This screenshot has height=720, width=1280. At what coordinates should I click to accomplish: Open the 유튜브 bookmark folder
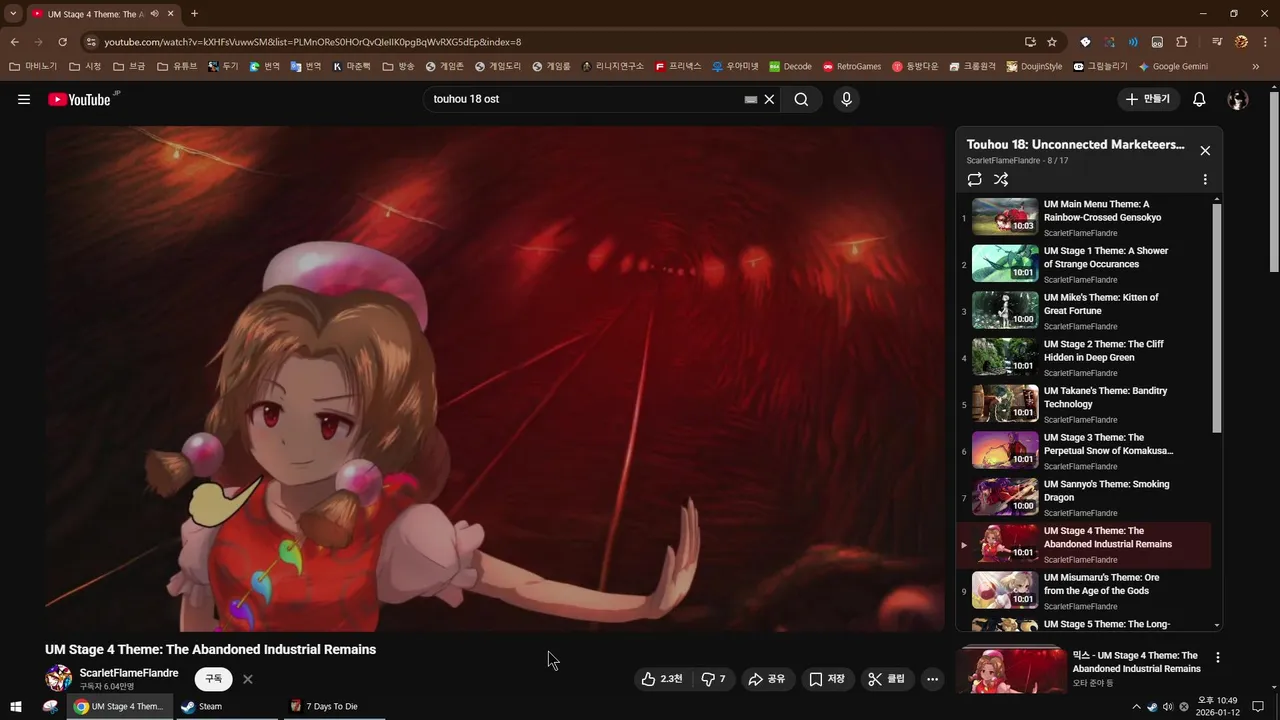[x=177, y=67]
